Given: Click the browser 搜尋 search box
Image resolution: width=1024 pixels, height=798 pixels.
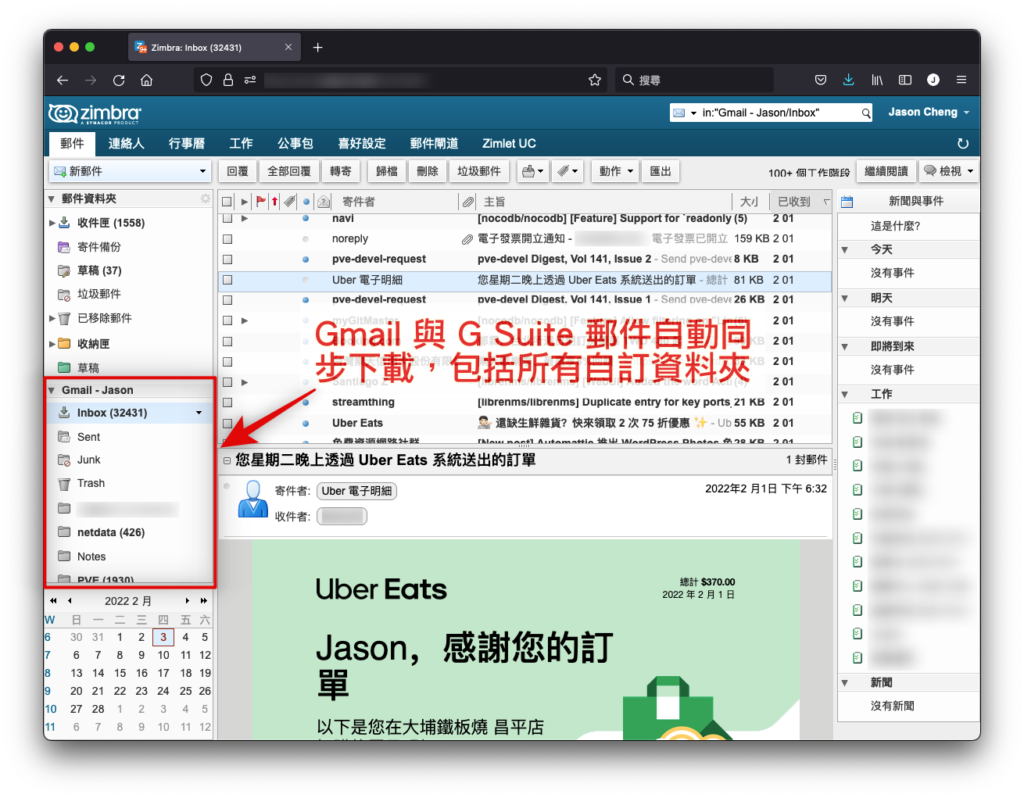Looking at the screenshot, I should tap(695, 80).
